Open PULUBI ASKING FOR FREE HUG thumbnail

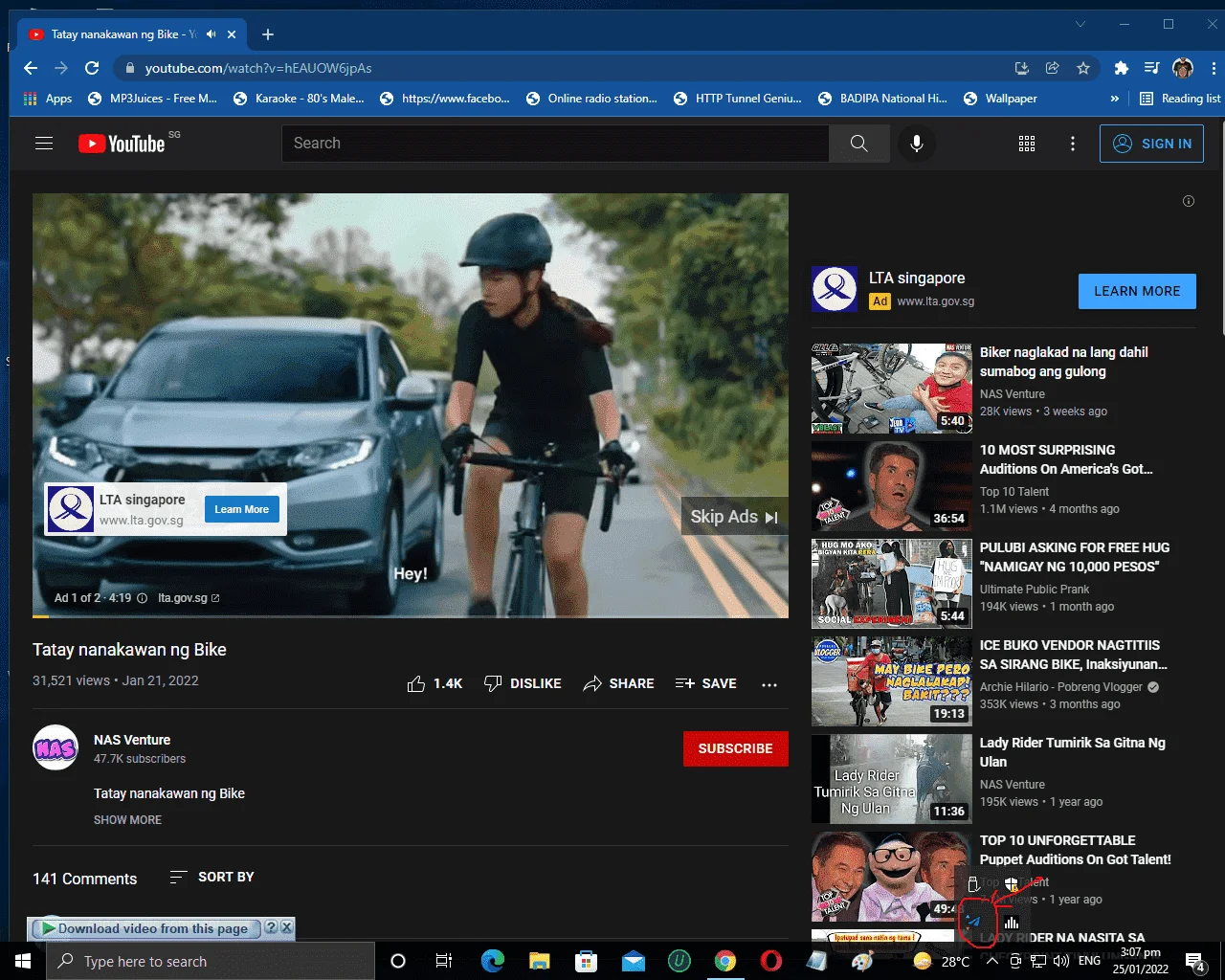(892, 584)
